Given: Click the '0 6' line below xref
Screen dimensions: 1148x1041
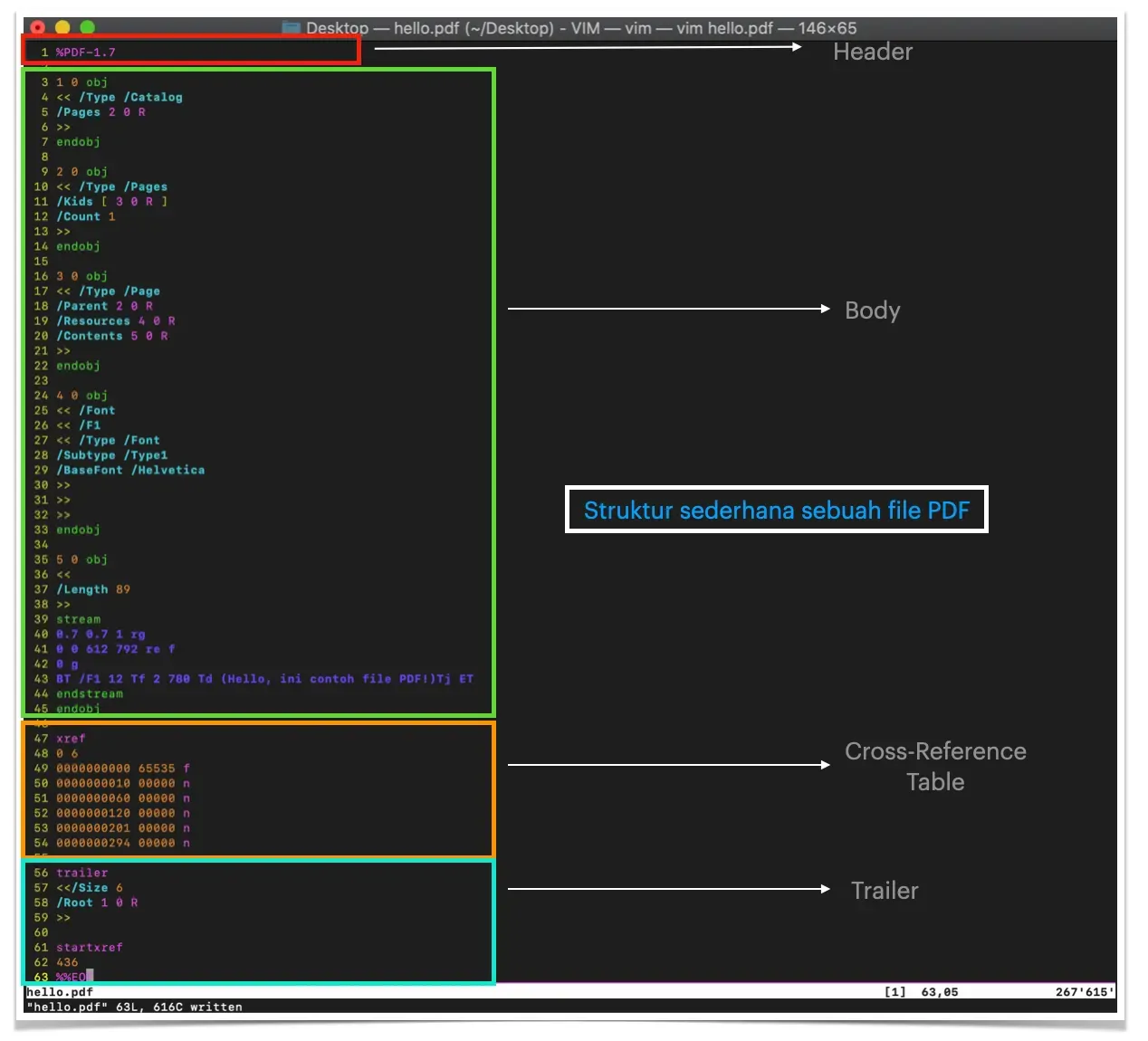Looking at the screenshot, I should [x=67, y=754].
